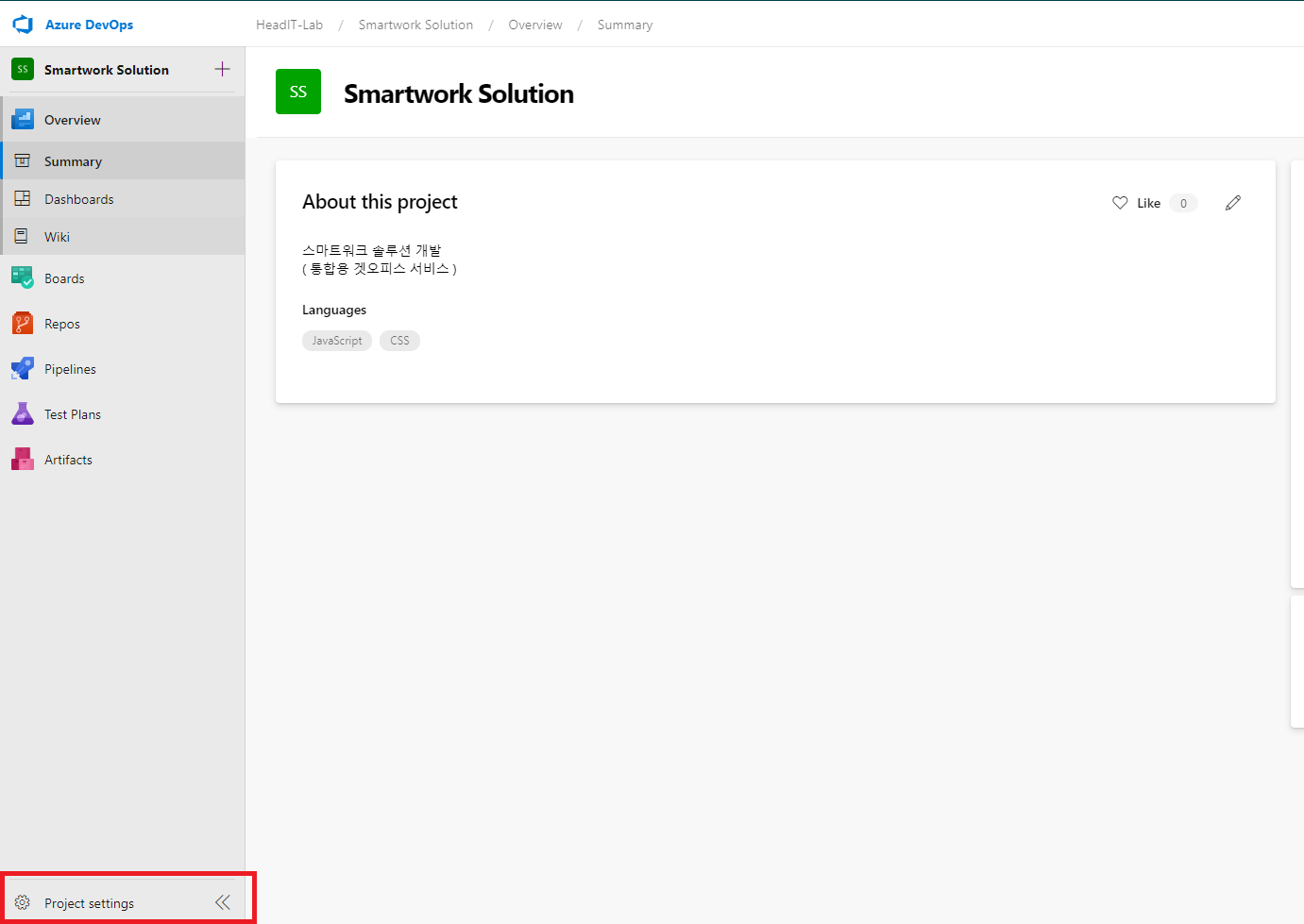Open the HeadIT-Lab breadcrumb
This screenshot has height=924, width=1304.
tap(290, 25)
